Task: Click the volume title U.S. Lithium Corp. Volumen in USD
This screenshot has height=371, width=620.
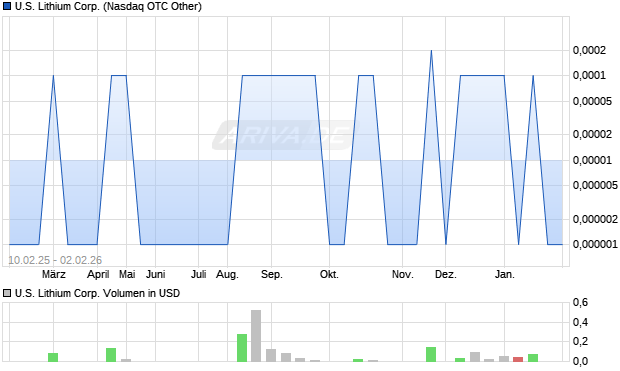Action: 97,293
